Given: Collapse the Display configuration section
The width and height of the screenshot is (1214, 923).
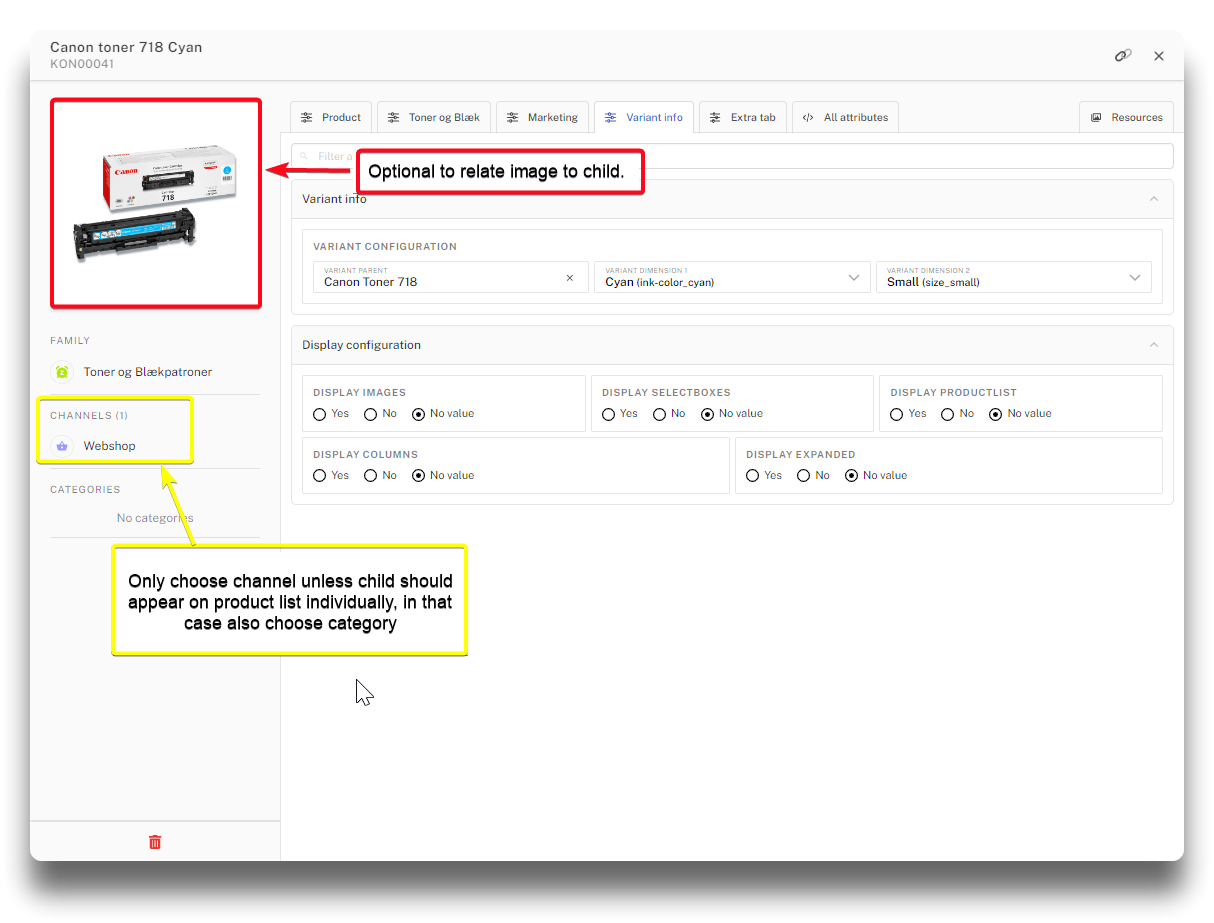Looking at the screenshot, I should point(1153,345).
